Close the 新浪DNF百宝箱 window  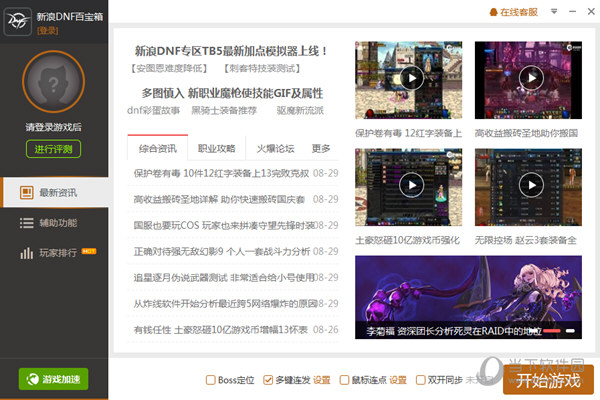click(x=591, y=11)
